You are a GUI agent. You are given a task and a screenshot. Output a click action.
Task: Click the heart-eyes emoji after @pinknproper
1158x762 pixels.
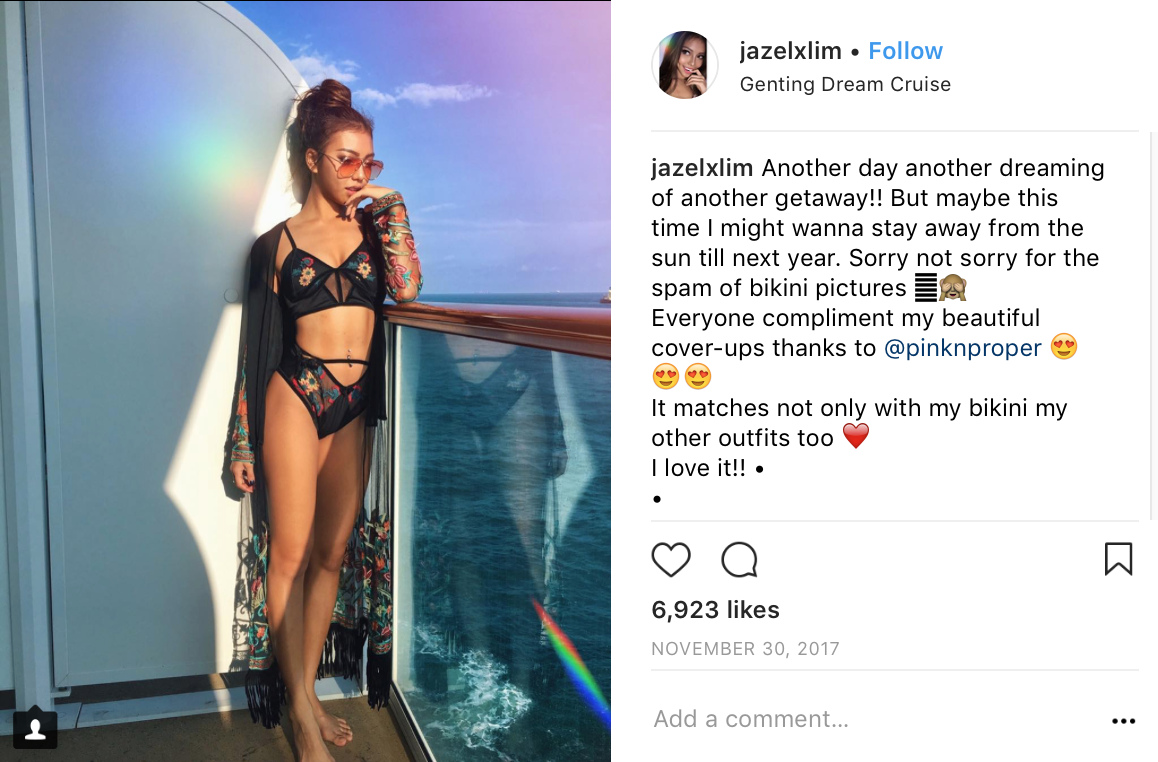1063,346
